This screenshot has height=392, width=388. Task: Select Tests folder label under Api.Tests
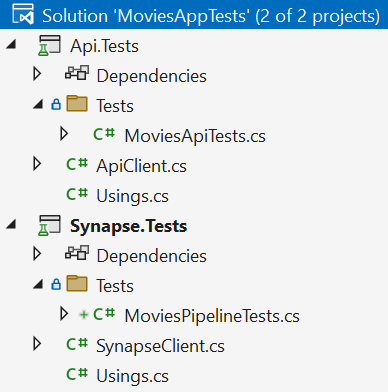115,106
